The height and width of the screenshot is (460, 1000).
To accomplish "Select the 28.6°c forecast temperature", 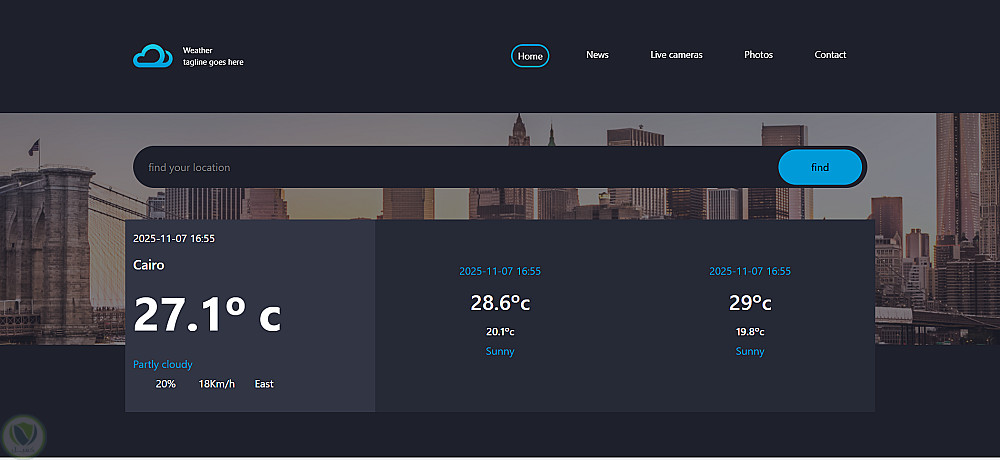I will pos(500,303).
